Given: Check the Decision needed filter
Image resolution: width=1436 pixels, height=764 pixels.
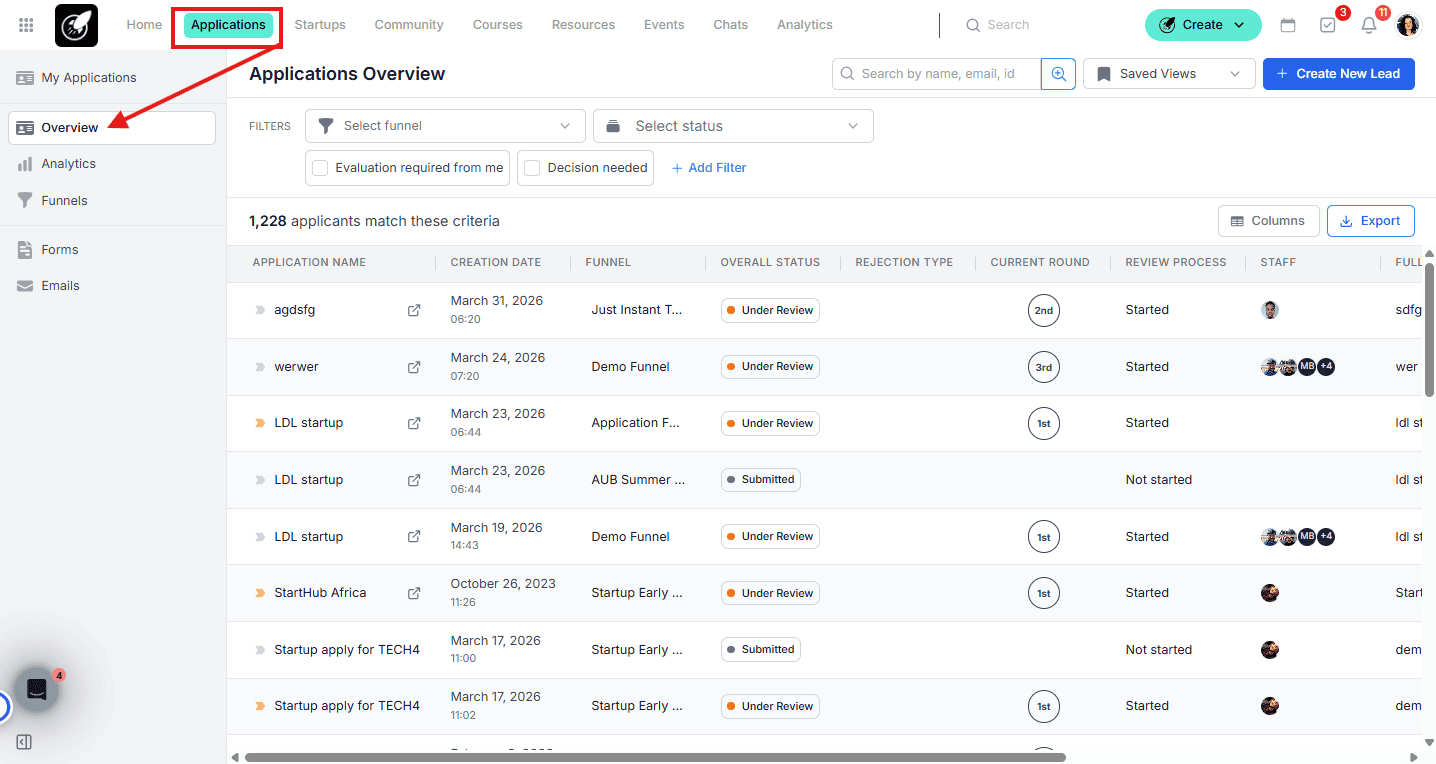Looking at the screenshot, I should [x=532, y=168].
